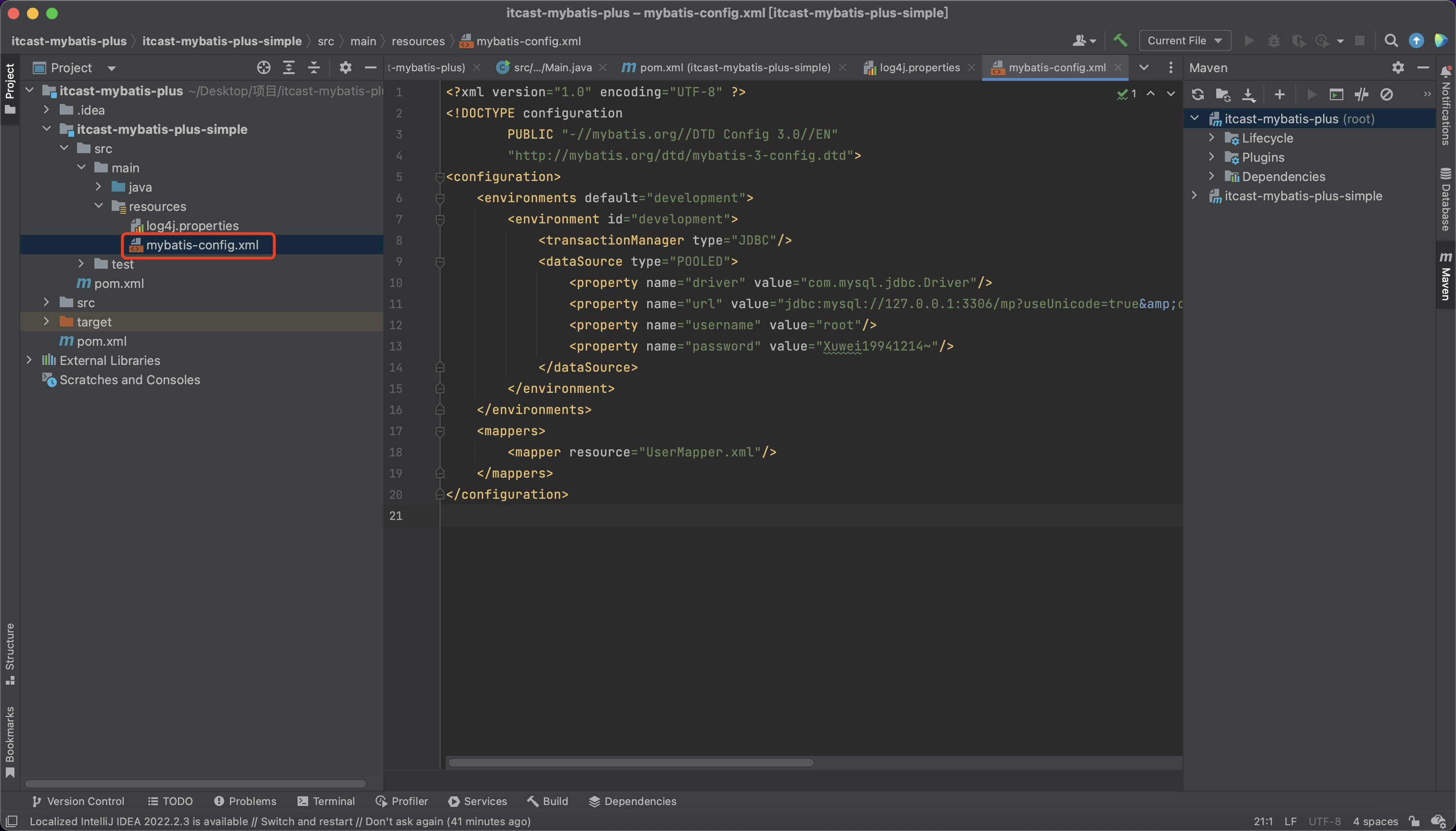
Task: Open Search Everywhere magnifier icon
Action: pyautogui.click(x=1391, y=40)
